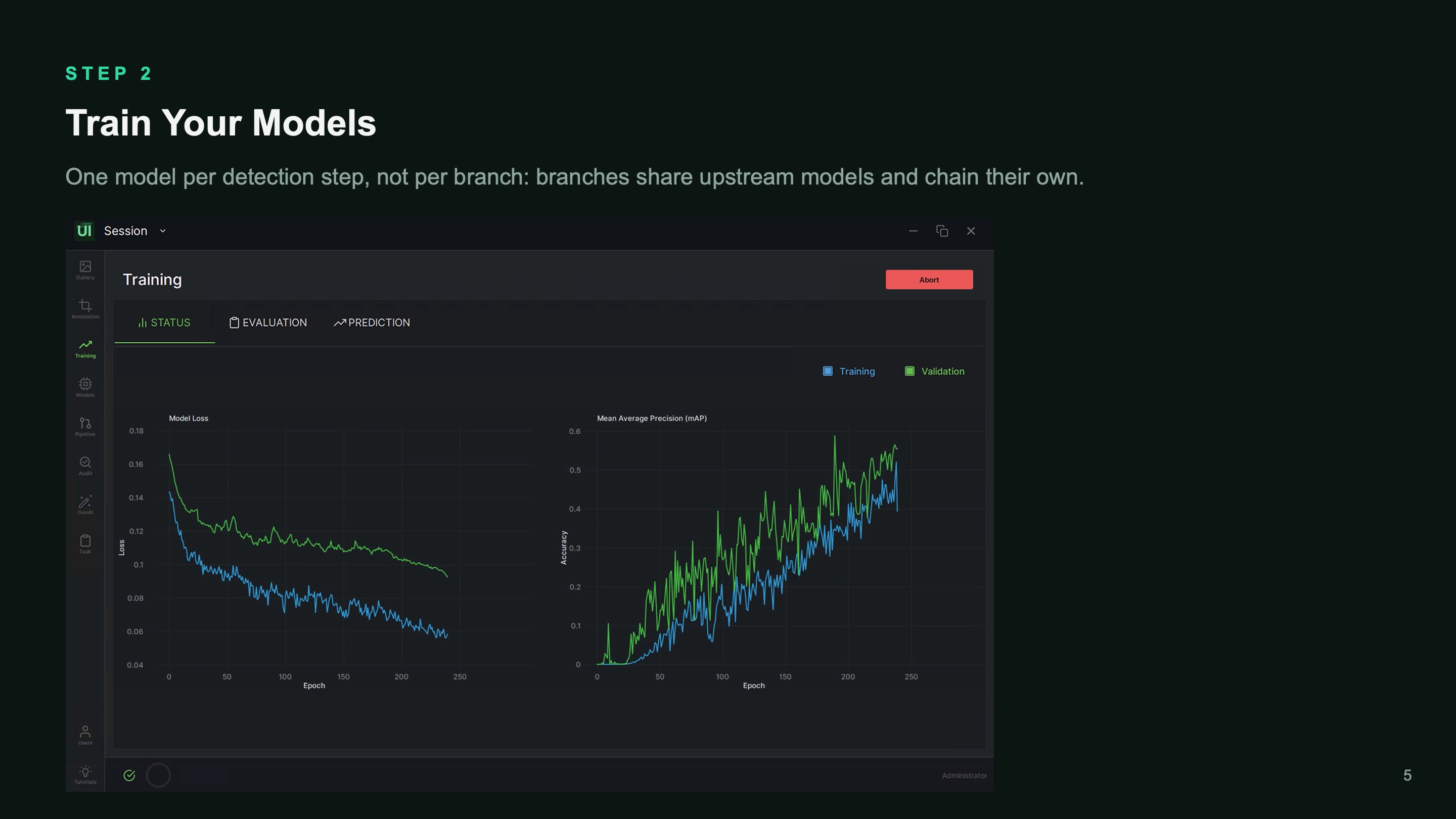Switch to the EVALUATION tab

click(x=268, y=323)
